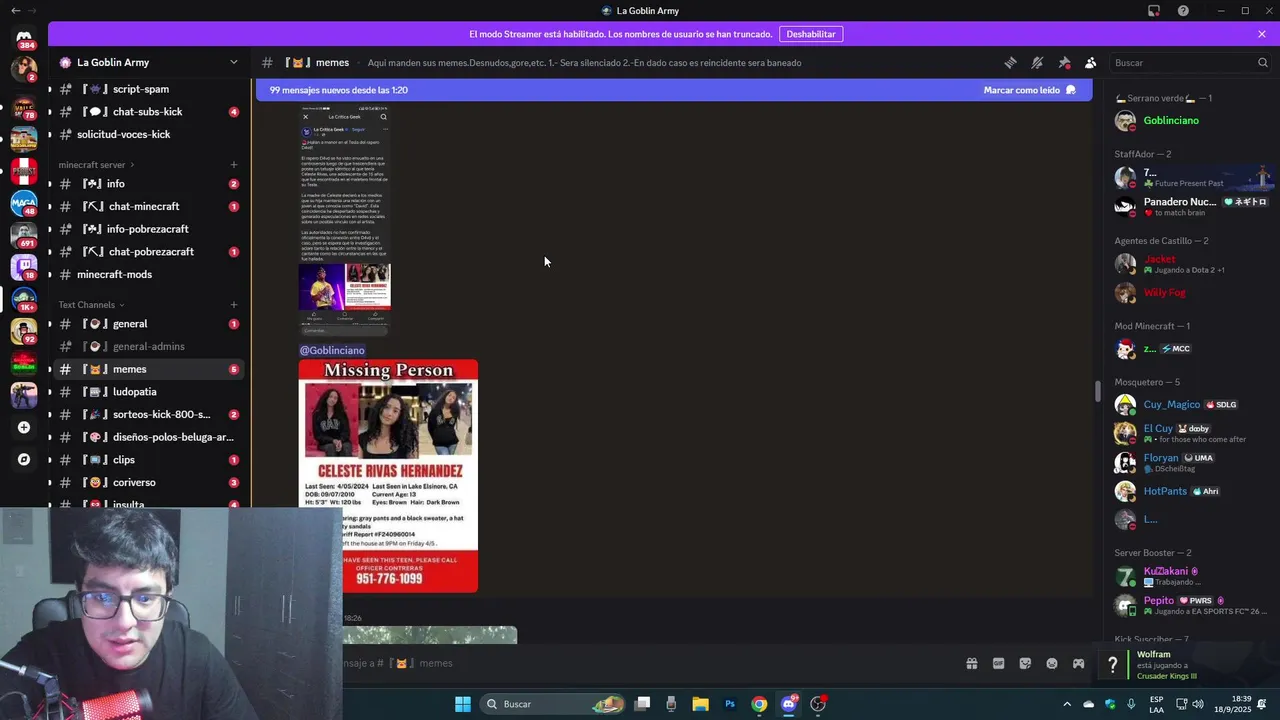Click the Buscar search field in Discord header
This screenshot has height=720, width=1280.
1190,62
